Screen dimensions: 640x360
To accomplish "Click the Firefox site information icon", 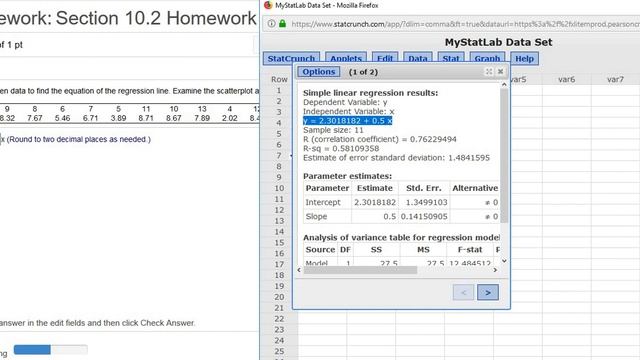I will pyautogui.click(x=271, y=24).
